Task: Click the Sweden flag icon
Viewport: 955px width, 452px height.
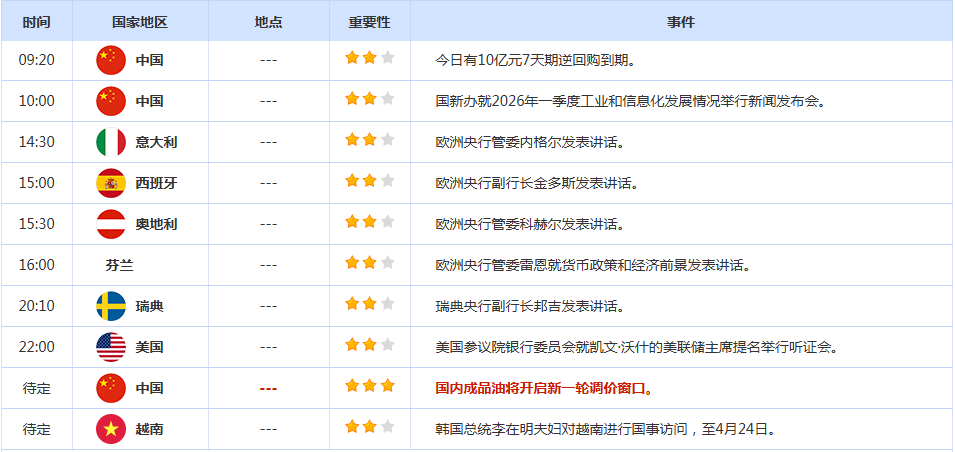Action: (x=111, y=306)
